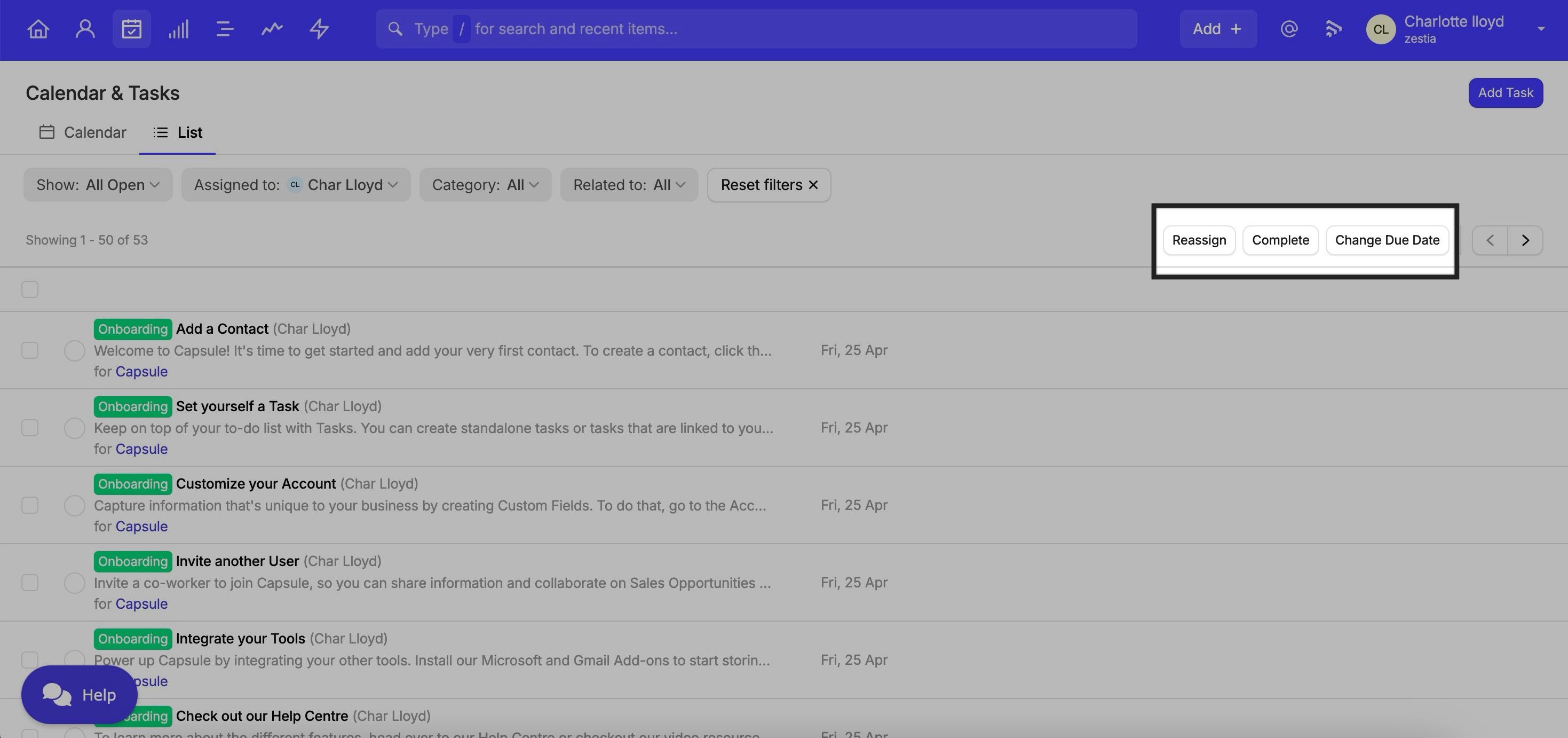Reset filters with the X button

(769, 185)
